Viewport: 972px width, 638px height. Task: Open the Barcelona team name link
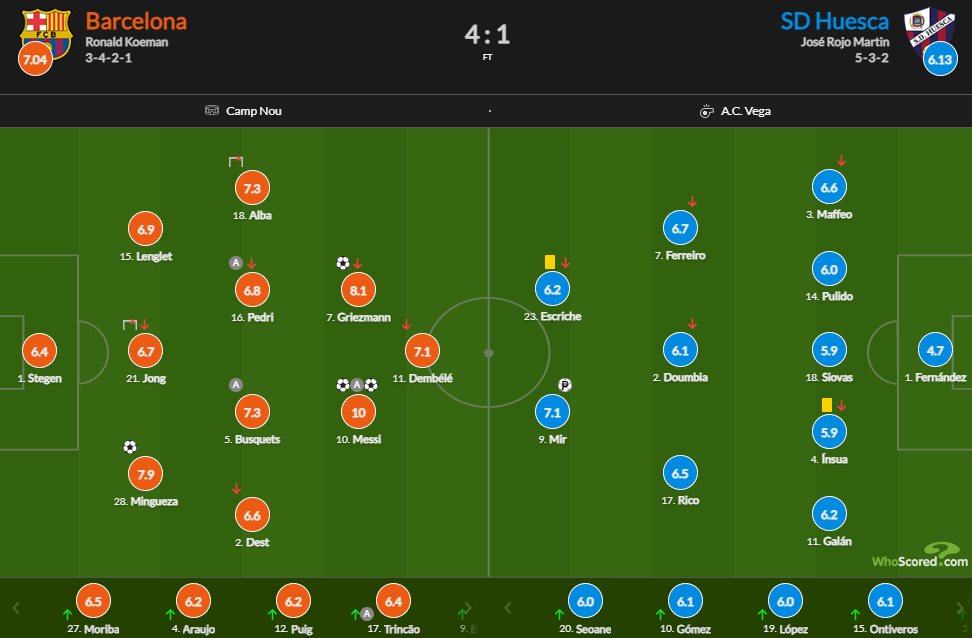pos(136,21)
